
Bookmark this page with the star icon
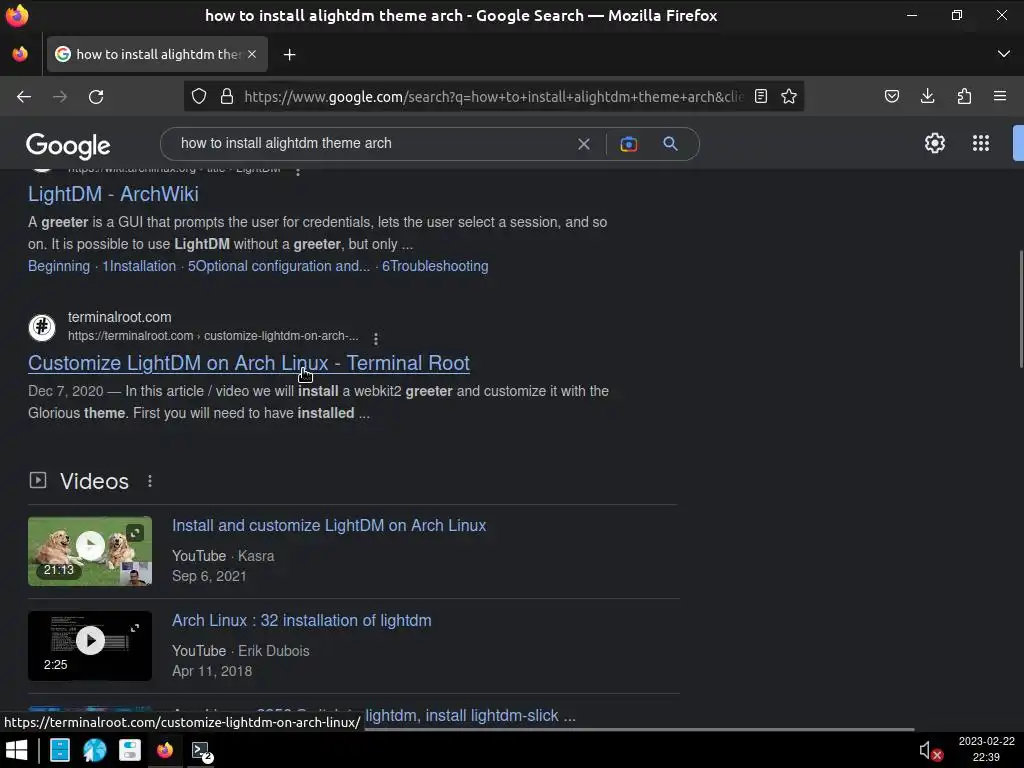pyautogui.click(x=789, y=97)
